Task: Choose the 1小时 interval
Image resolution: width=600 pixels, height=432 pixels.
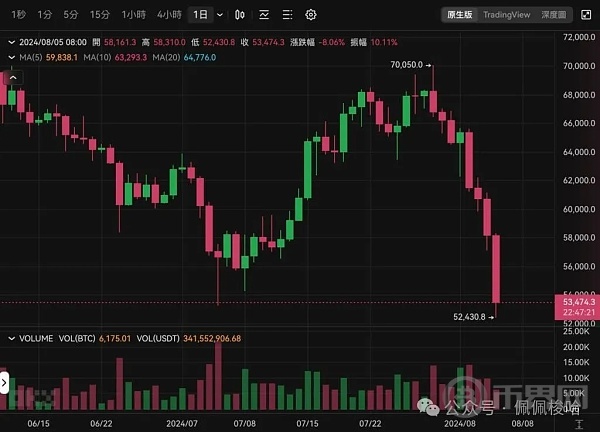Action: tap(133, 15)
